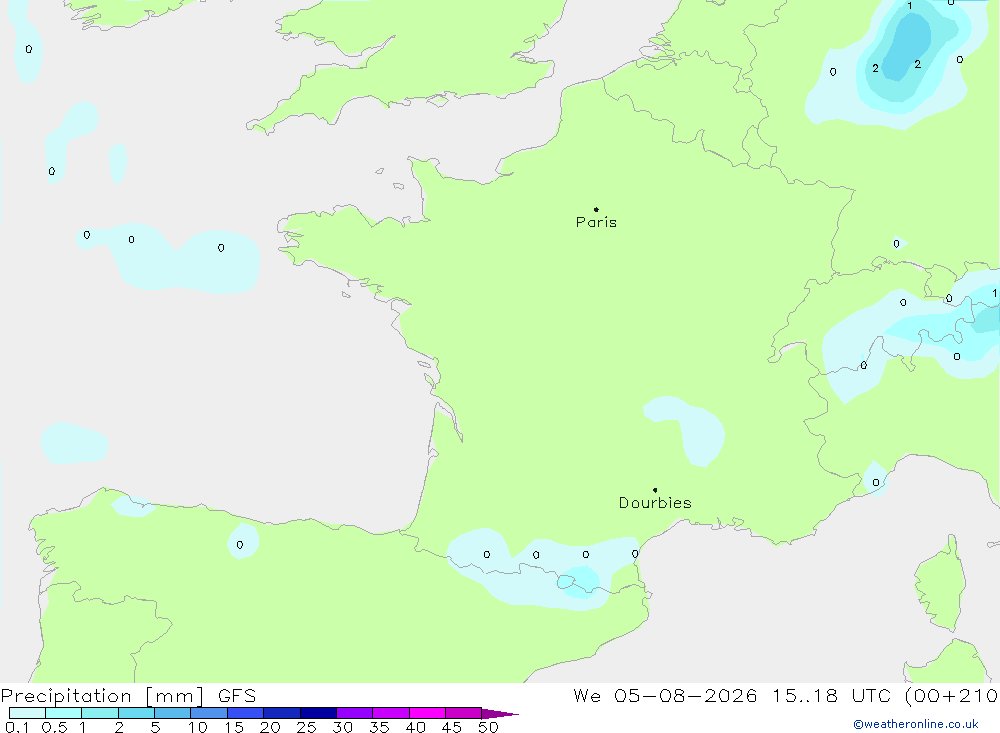This screenshot has height=733, width=1000.
Task: Click the legend value "50"
Action: click(488, 727)
